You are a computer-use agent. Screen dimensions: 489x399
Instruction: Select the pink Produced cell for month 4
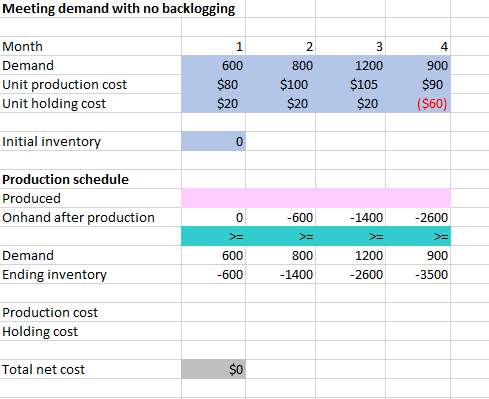pyautogui.click(x=418, y=198)
